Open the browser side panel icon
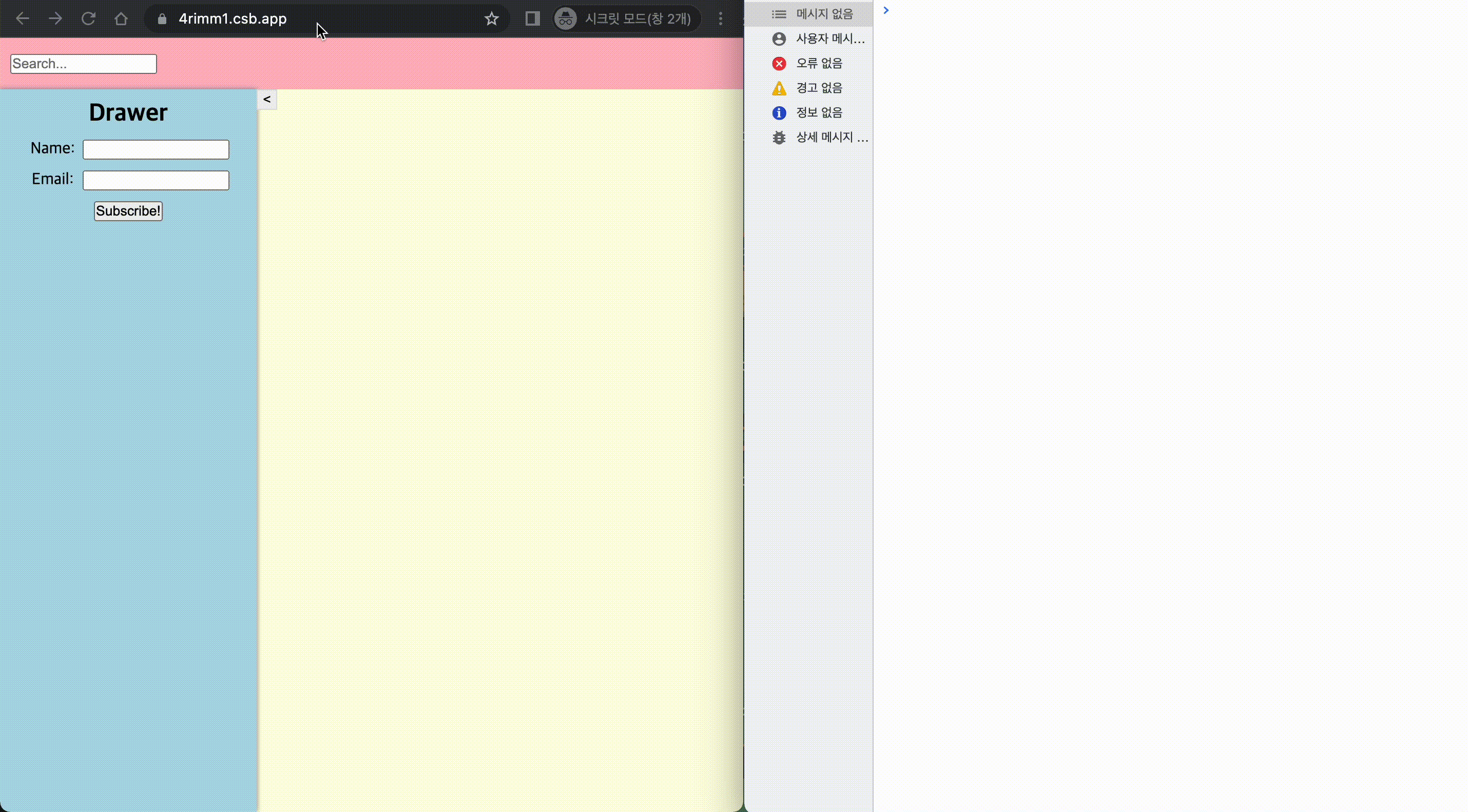This screenshot has height=812, width=1468. [532, 19]
